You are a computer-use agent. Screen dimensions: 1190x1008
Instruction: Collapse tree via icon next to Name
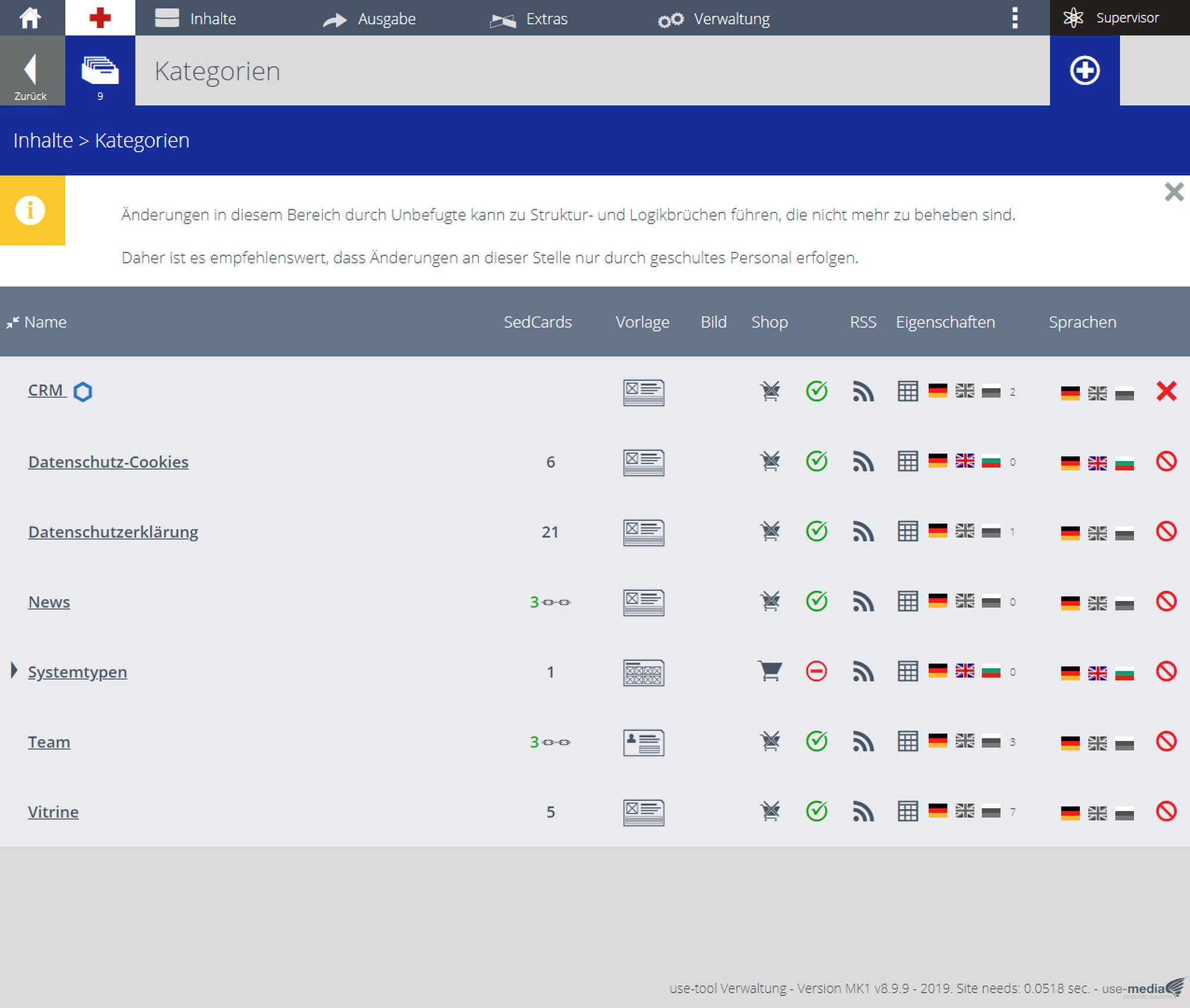click(x=12, y=323)
